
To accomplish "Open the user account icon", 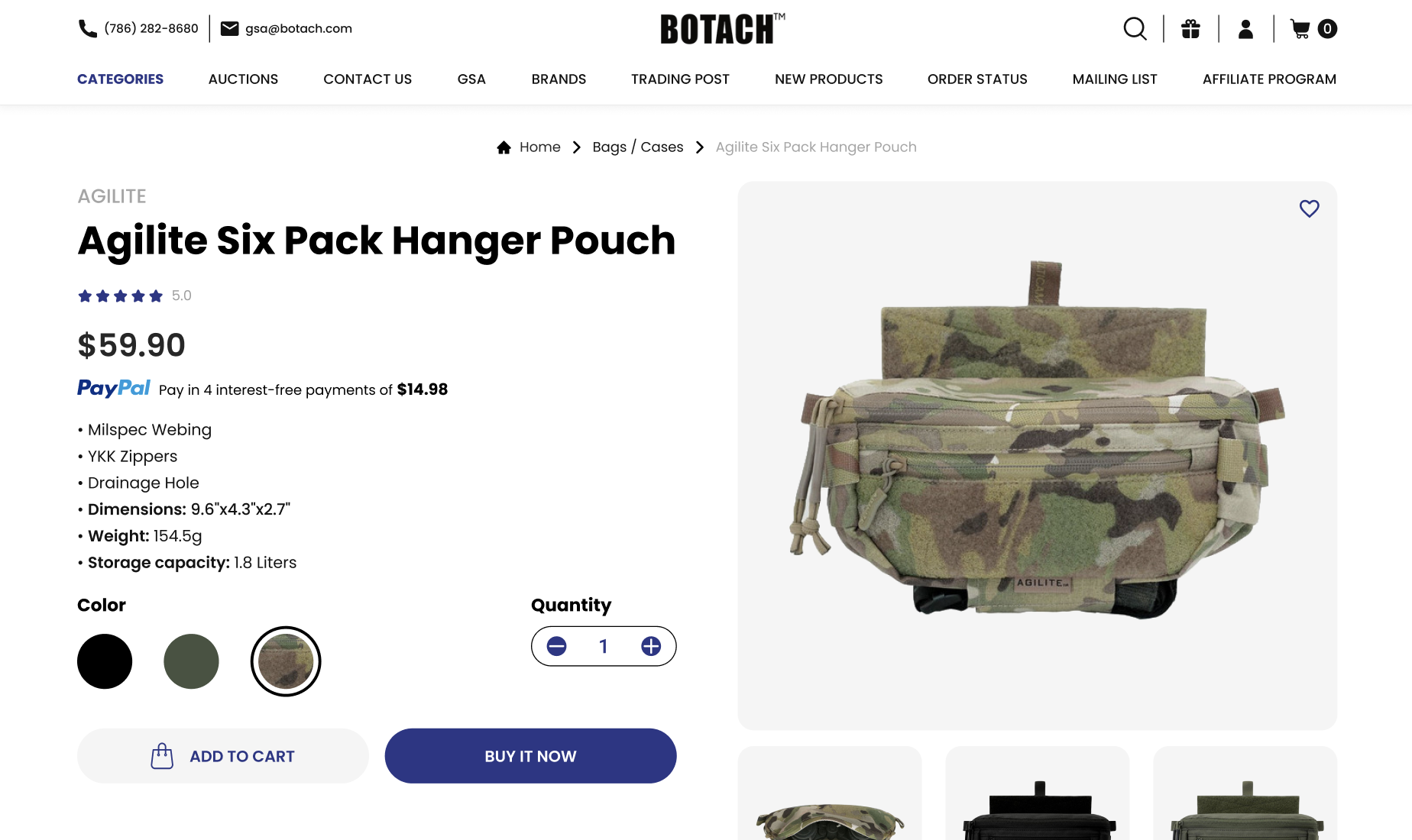I will 1245,29.
